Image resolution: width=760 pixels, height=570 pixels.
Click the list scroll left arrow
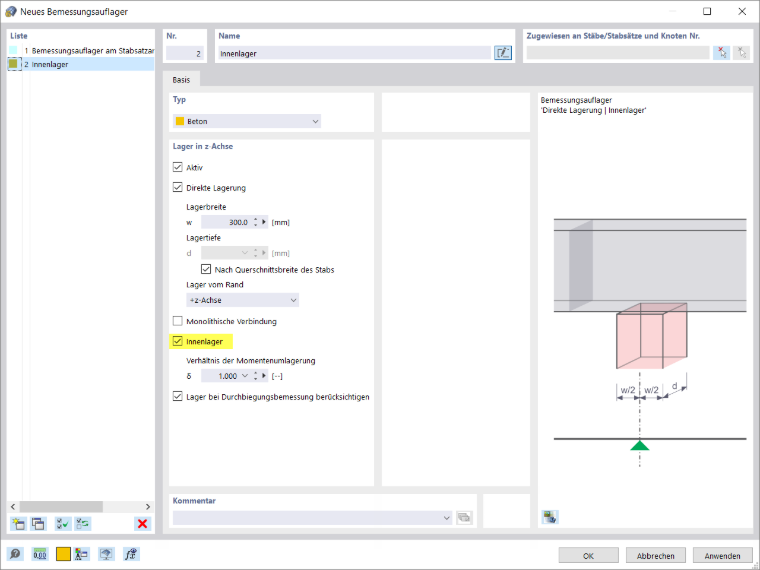[13, 507]
